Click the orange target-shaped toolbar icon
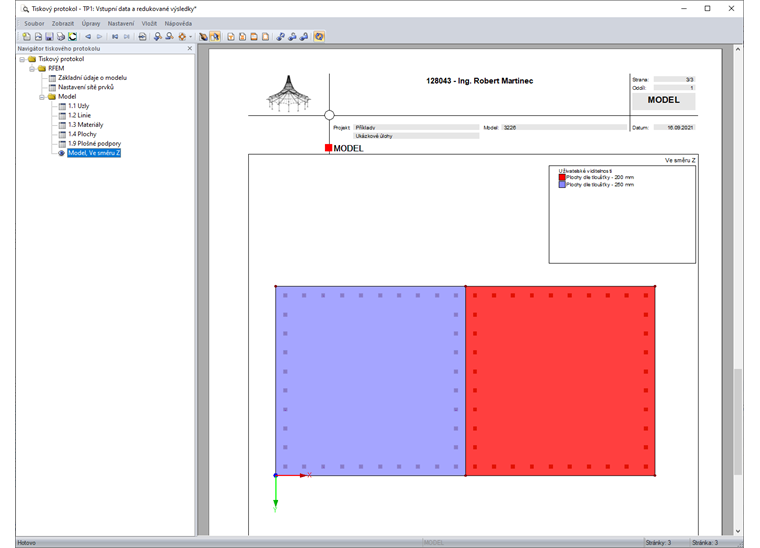Viewport: 760px width, 548px height. point(182,36)
